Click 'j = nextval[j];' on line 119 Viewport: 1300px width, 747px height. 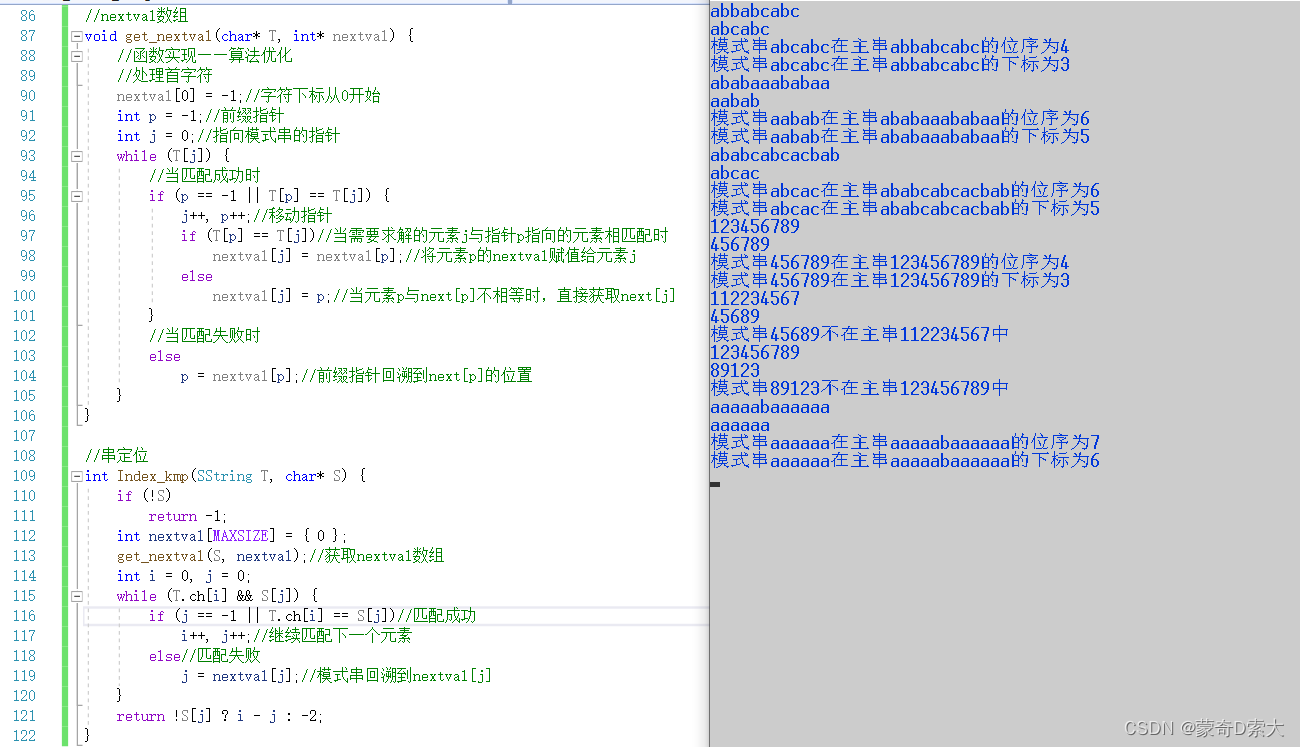click(241, 676)
